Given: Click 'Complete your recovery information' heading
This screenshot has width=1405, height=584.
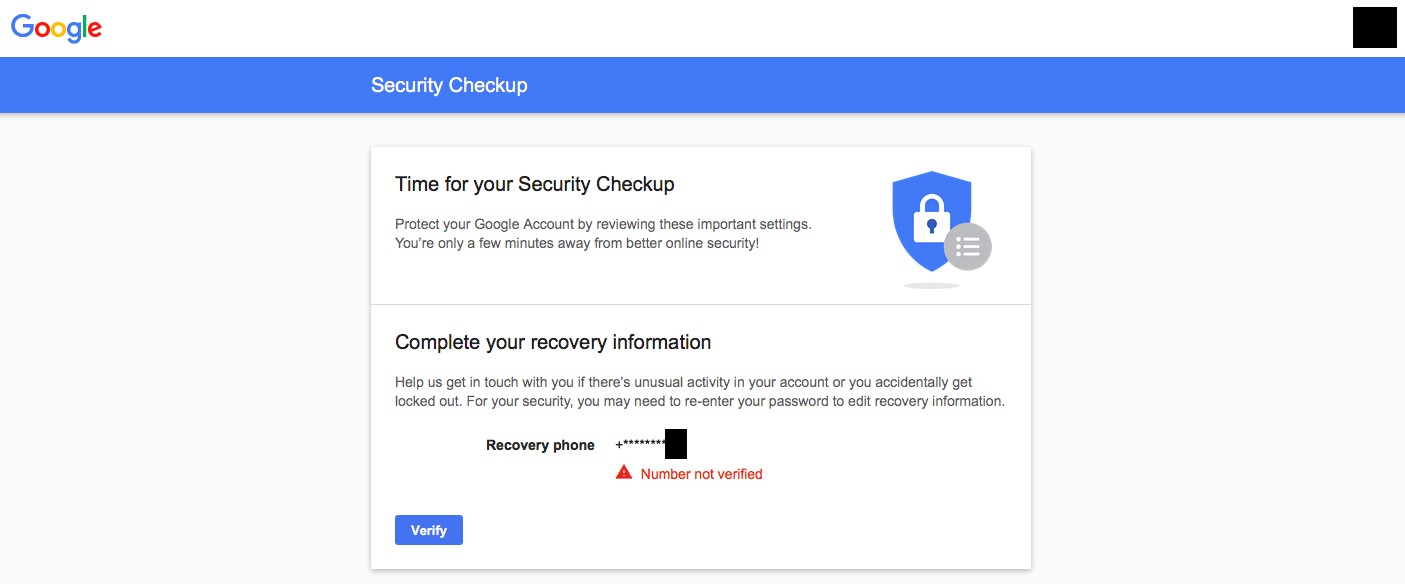Looking at the screenshot, I should tap(553, 342).
